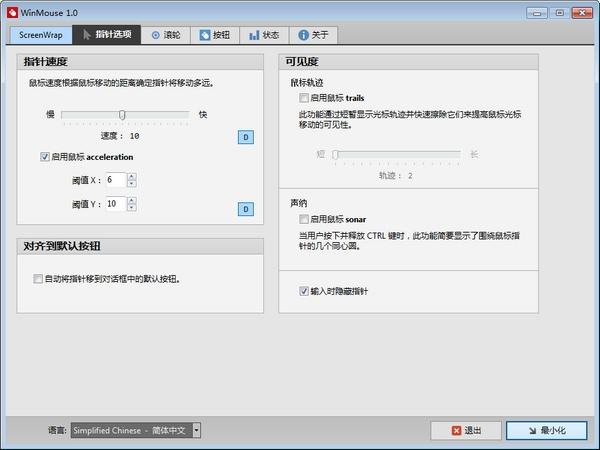Disable the mouse acceleration checkbox
This screenshot has width=600, height=450.
(x=45, y=157)
